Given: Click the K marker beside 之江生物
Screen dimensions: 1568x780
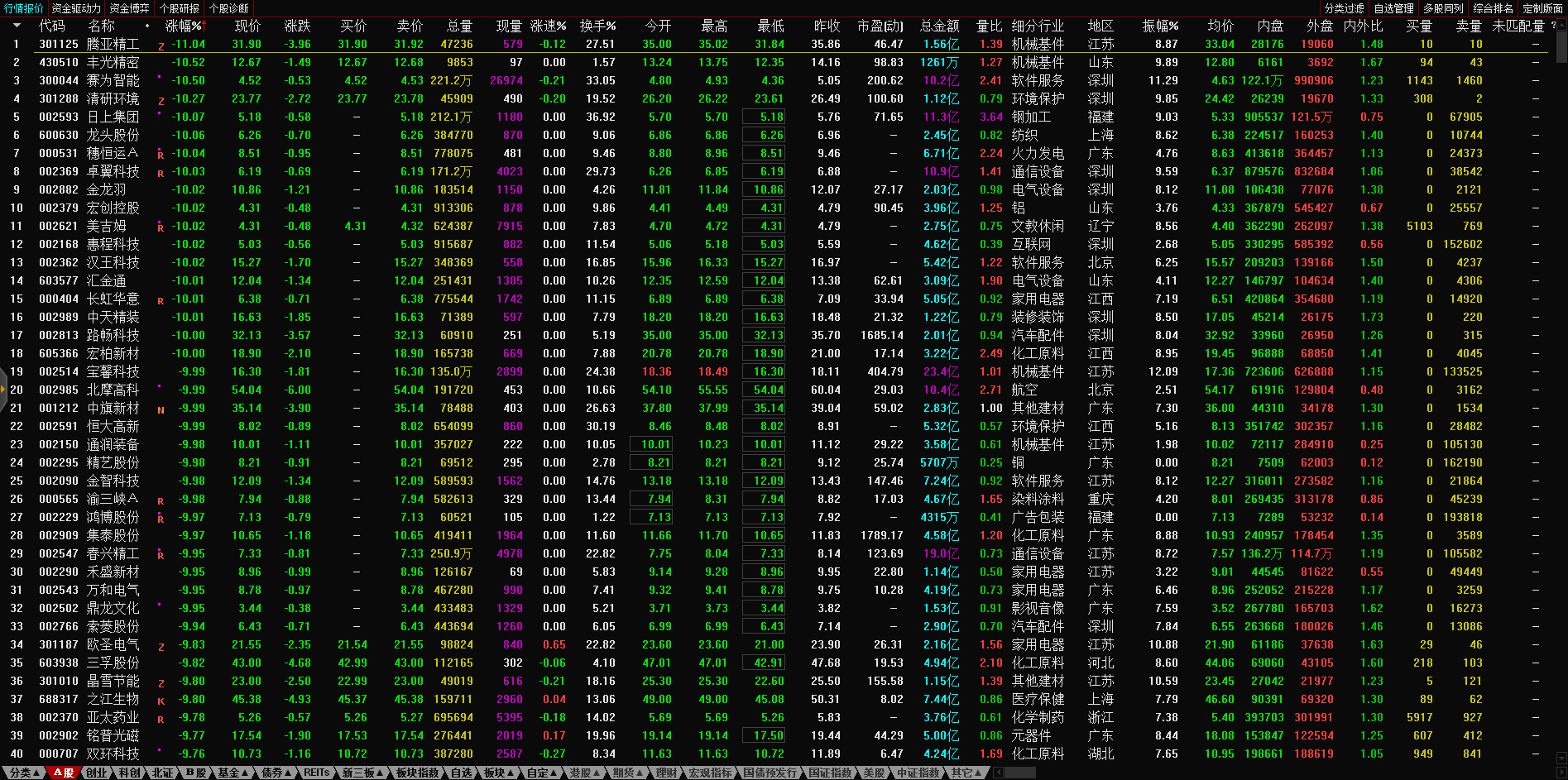Looking at the screenshot, I should 161,701.
